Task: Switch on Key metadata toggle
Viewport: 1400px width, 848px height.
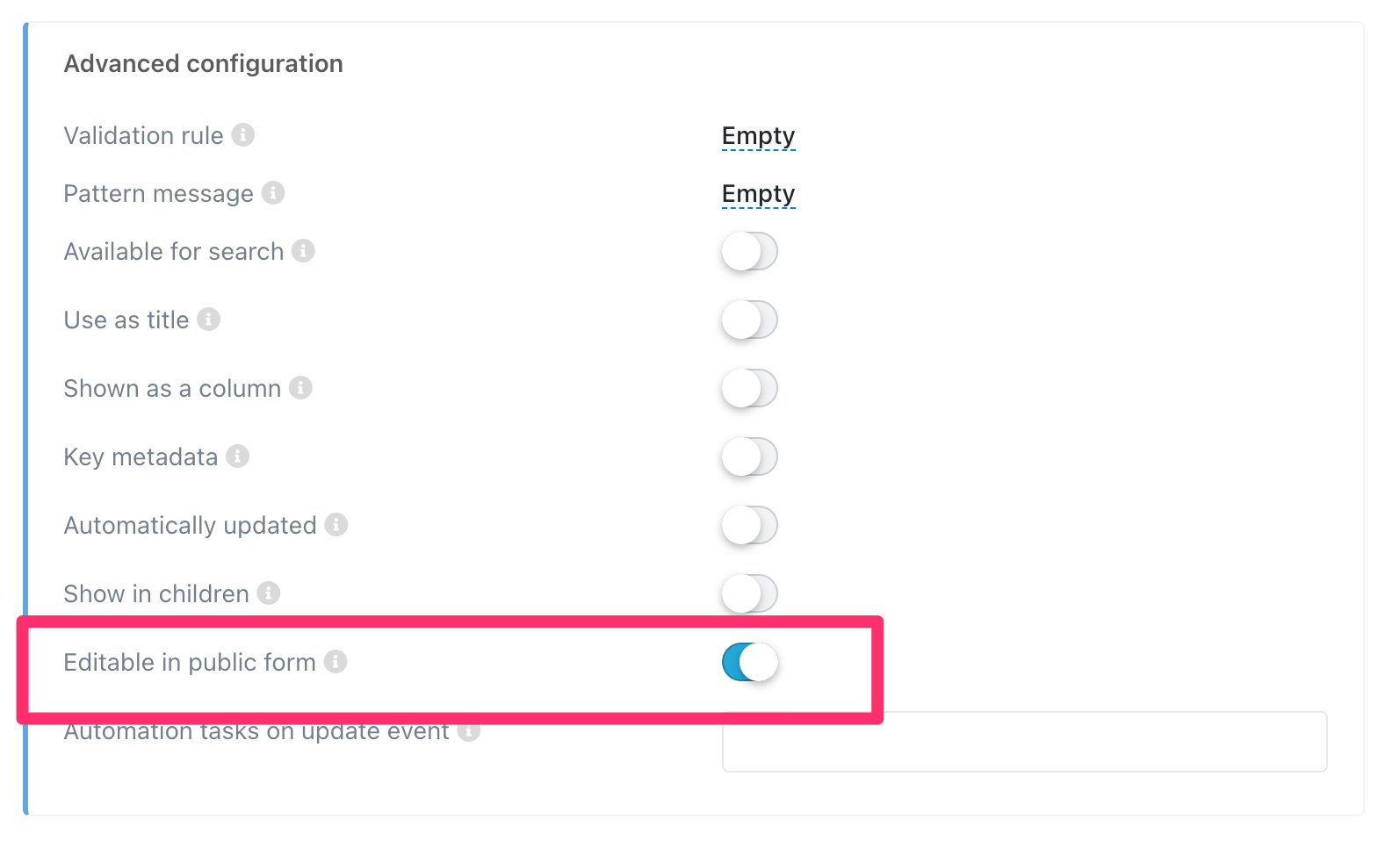Action: [x=749, y=457]
